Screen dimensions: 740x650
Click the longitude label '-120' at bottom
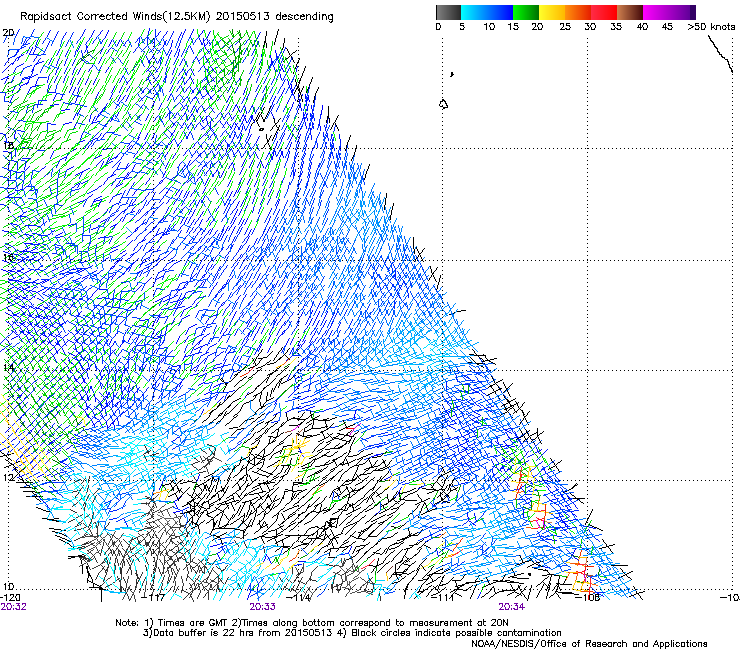point(10,597)
